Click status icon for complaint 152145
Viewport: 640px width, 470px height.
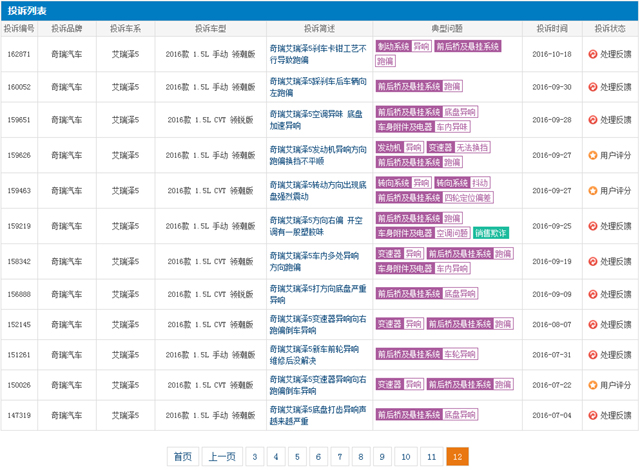[x=593, y=325]
